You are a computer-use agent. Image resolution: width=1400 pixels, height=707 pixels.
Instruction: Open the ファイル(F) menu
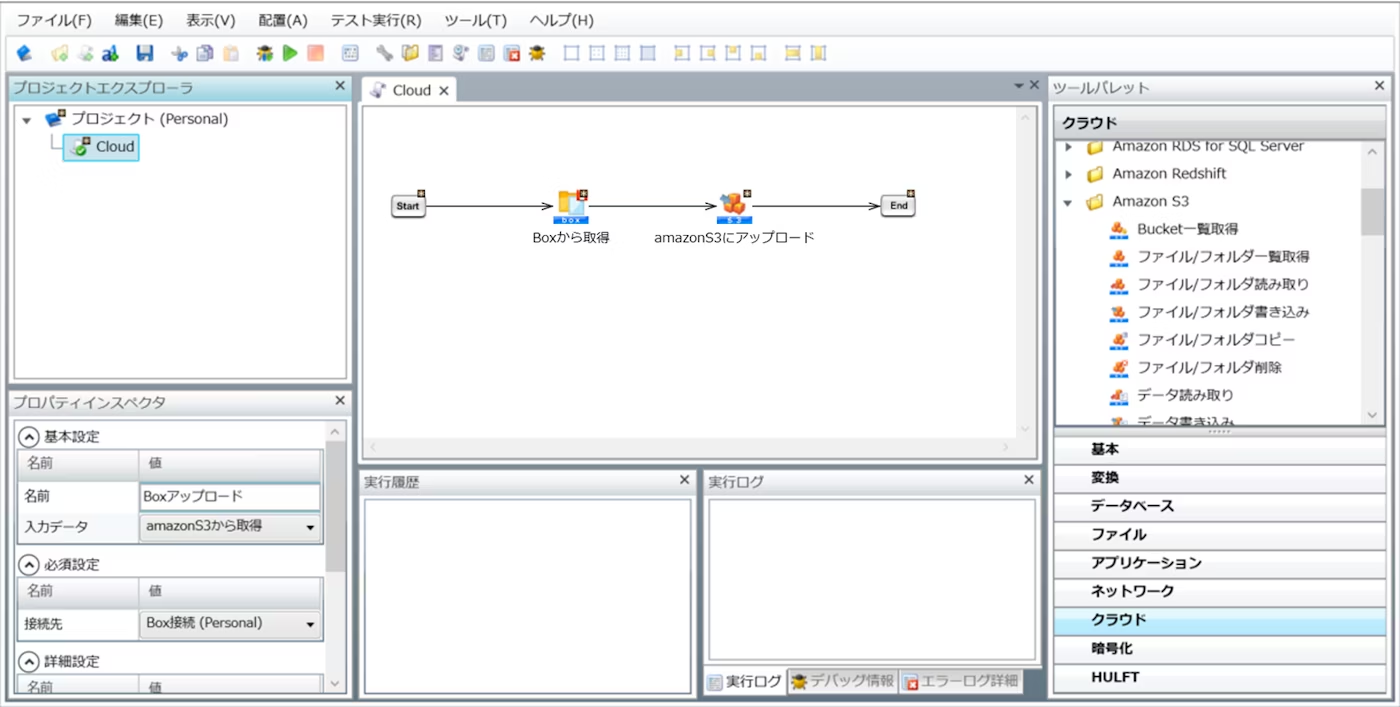pos(54,20)
